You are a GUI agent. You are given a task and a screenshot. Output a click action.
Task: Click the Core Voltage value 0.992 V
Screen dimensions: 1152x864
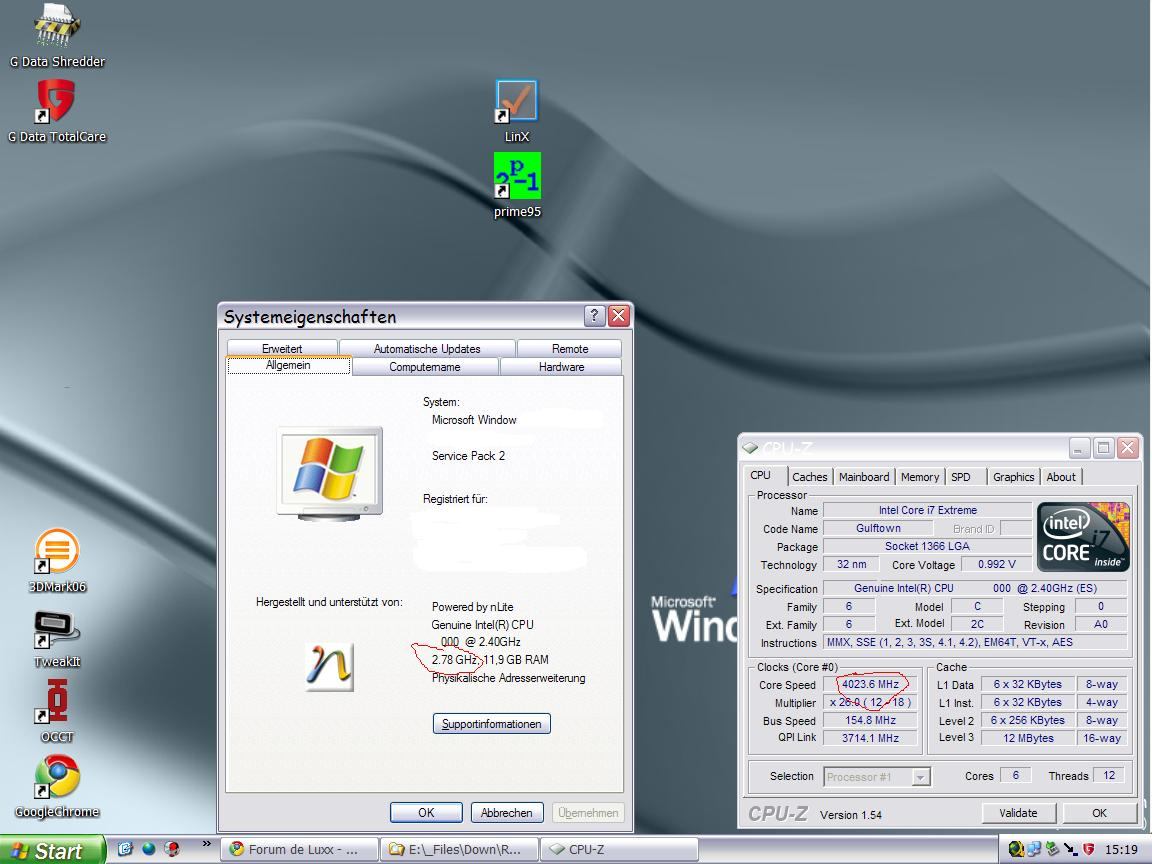click(996, 564)
